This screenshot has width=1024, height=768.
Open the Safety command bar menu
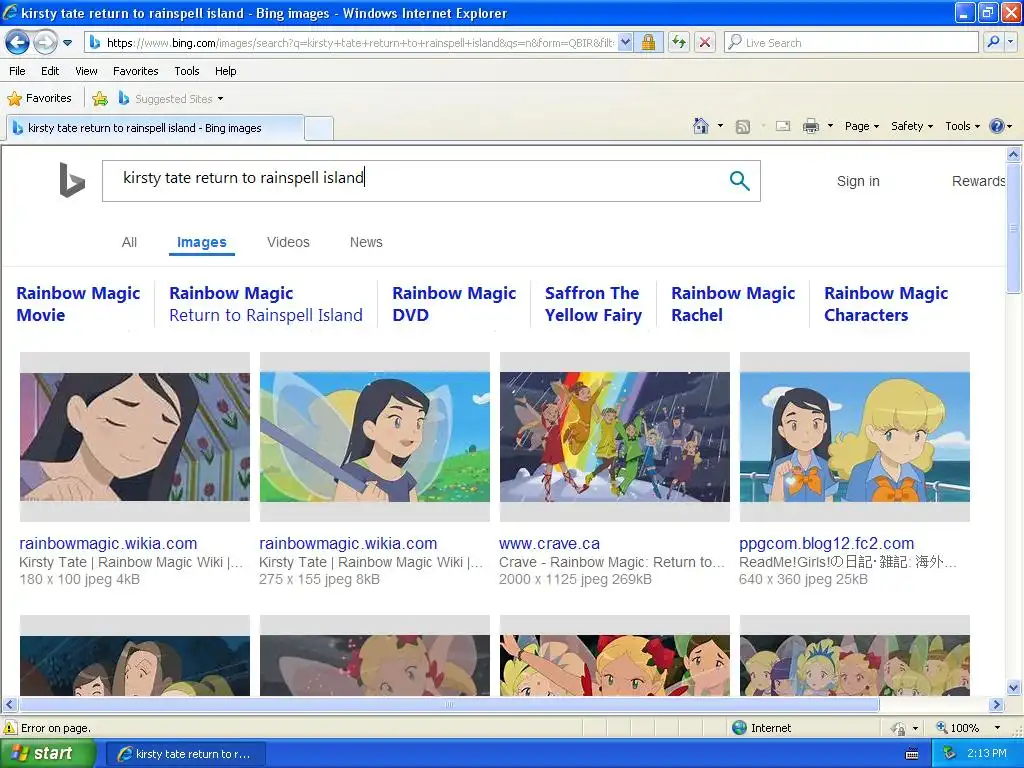tap(912, 127)
